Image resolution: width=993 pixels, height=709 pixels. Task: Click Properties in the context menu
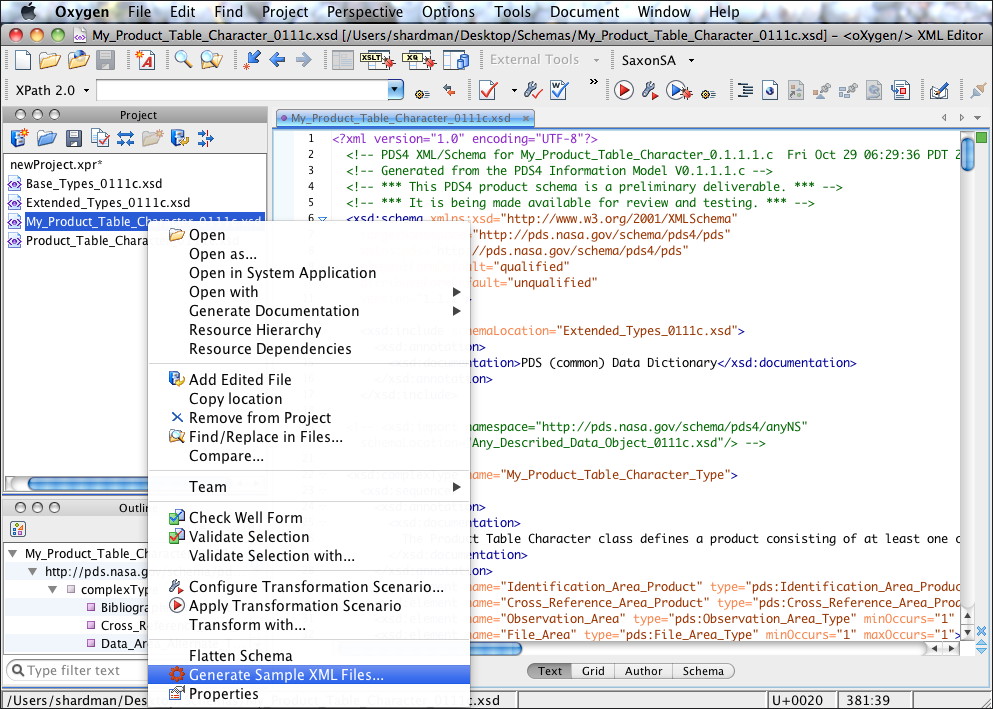pyautogui.click(x=309, y=694)
